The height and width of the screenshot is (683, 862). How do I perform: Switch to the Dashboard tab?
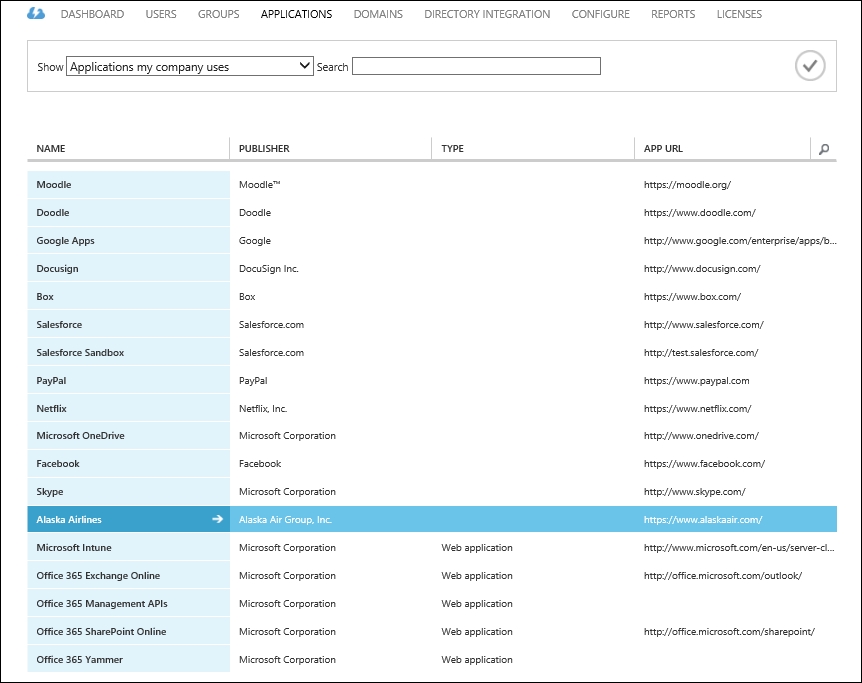tap(92, 14)
